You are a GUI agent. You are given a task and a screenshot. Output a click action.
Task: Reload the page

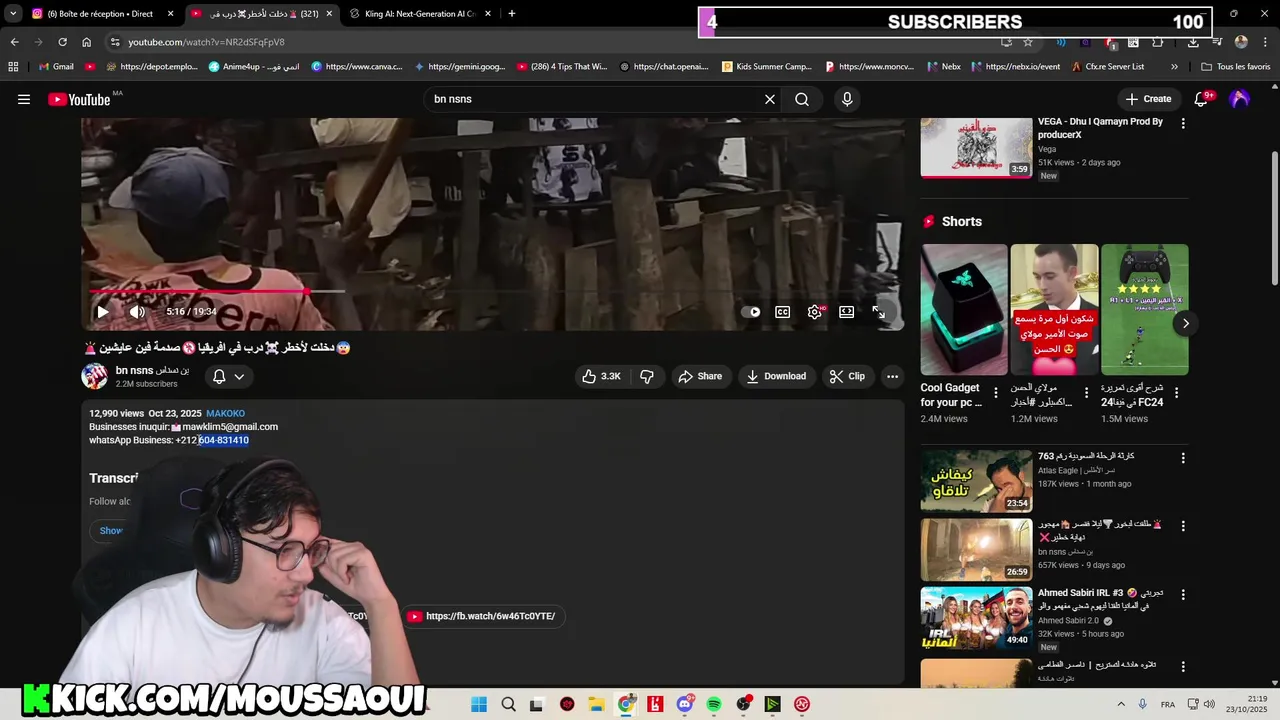[62, 42]
